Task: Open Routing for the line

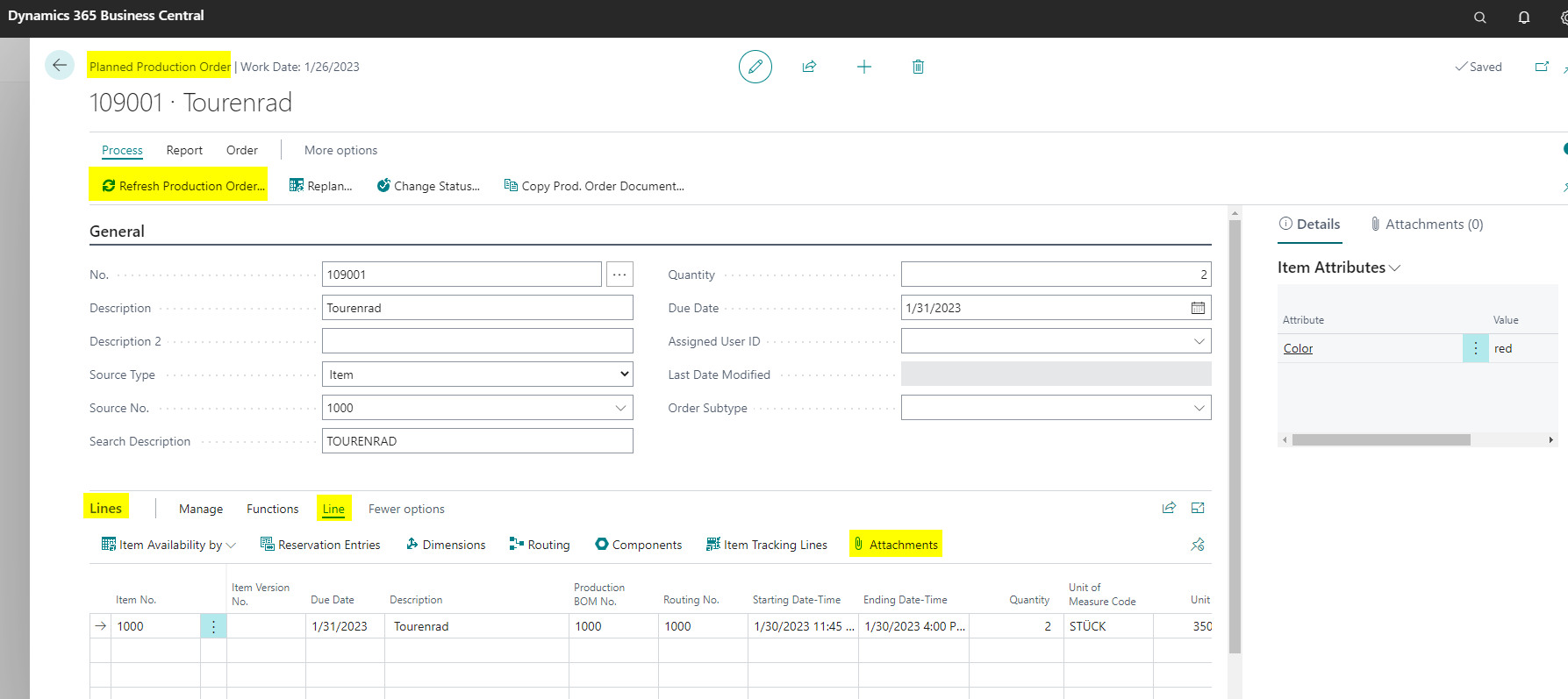Action: pos(540,545)
